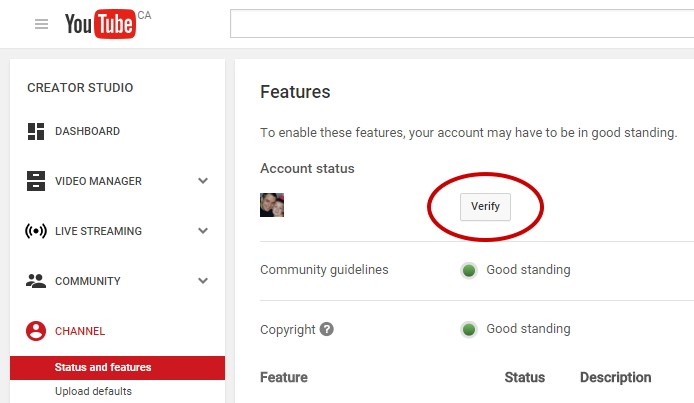Viewport: 694px width, 403px height.
Task: Click the Creator Studio heading
Action: pyautogui.click(x=80, y=88)
